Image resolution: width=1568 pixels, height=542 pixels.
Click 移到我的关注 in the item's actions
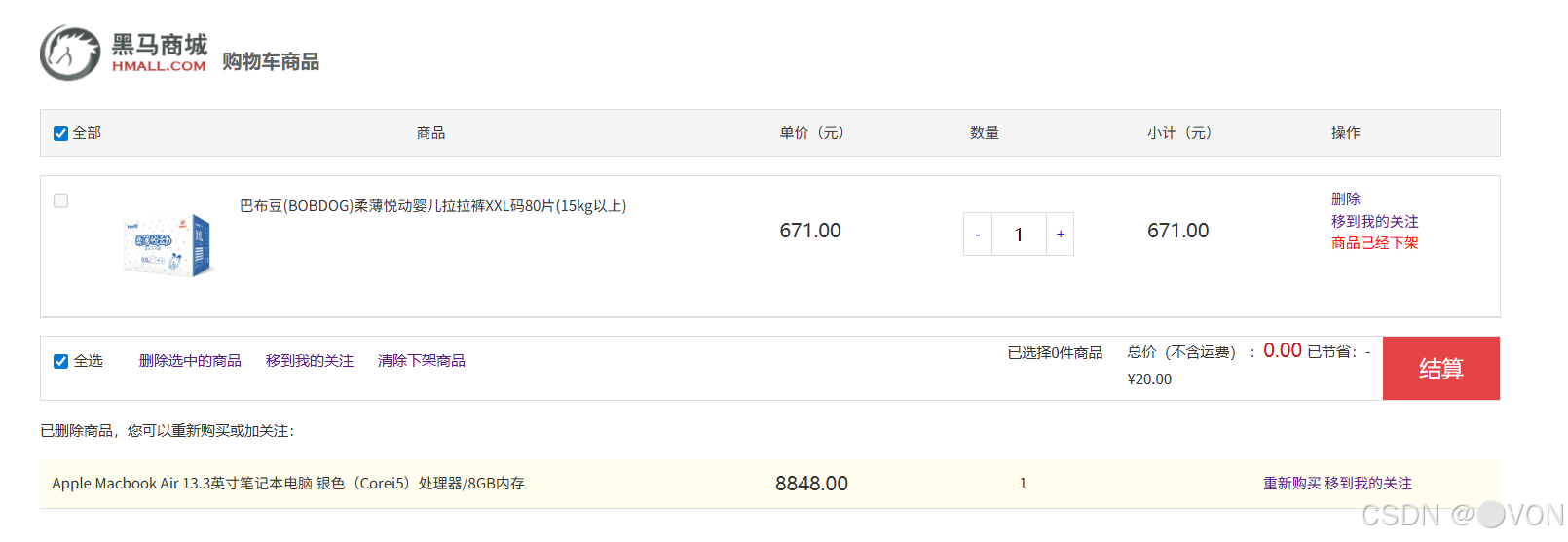click(x=1375, y=221)
